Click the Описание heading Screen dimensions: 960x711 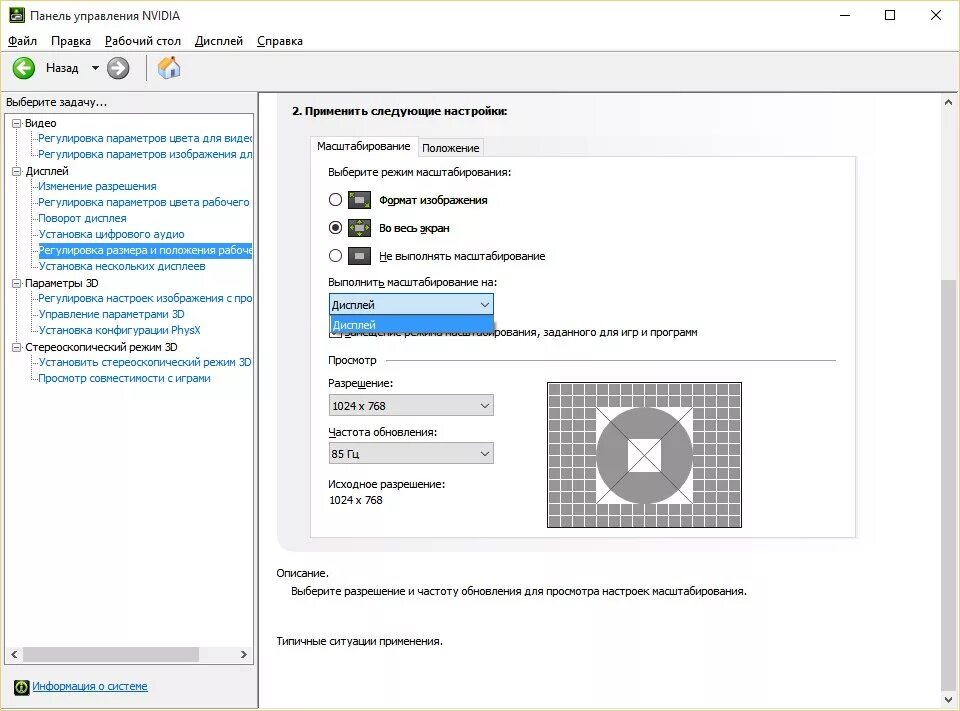pyautogui.click(x=302, y=573)
